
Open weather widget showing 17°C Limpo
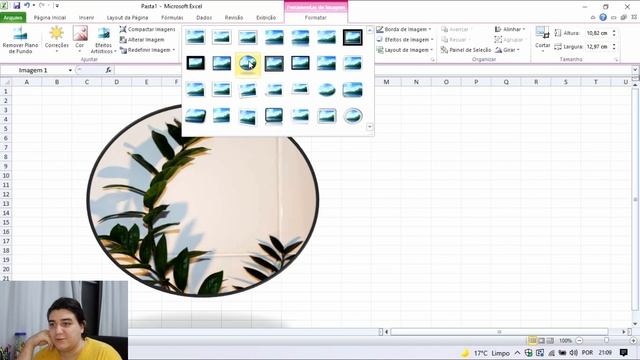pos(485,353)
